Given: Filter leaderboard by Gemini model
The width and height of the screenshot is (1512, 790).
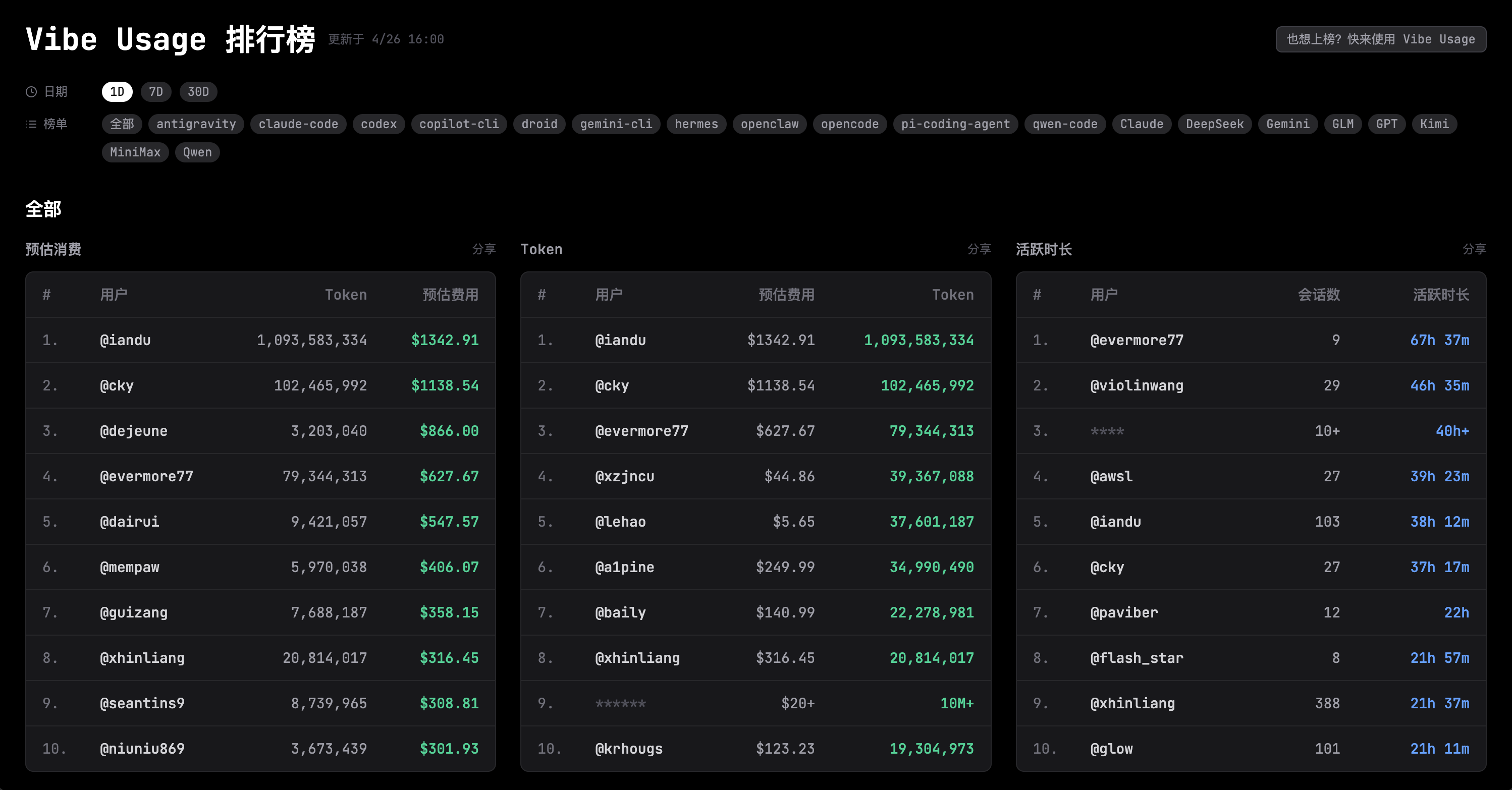Looking at the screenshot, I should [x=1288, y=124].
